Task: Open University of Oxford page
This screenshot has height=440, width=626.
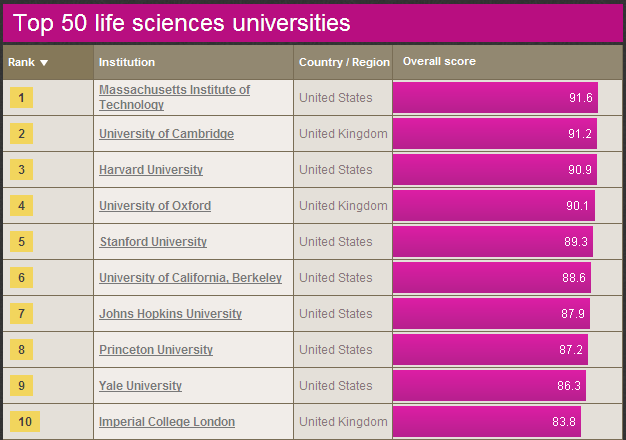Action: tap(155, 206)
